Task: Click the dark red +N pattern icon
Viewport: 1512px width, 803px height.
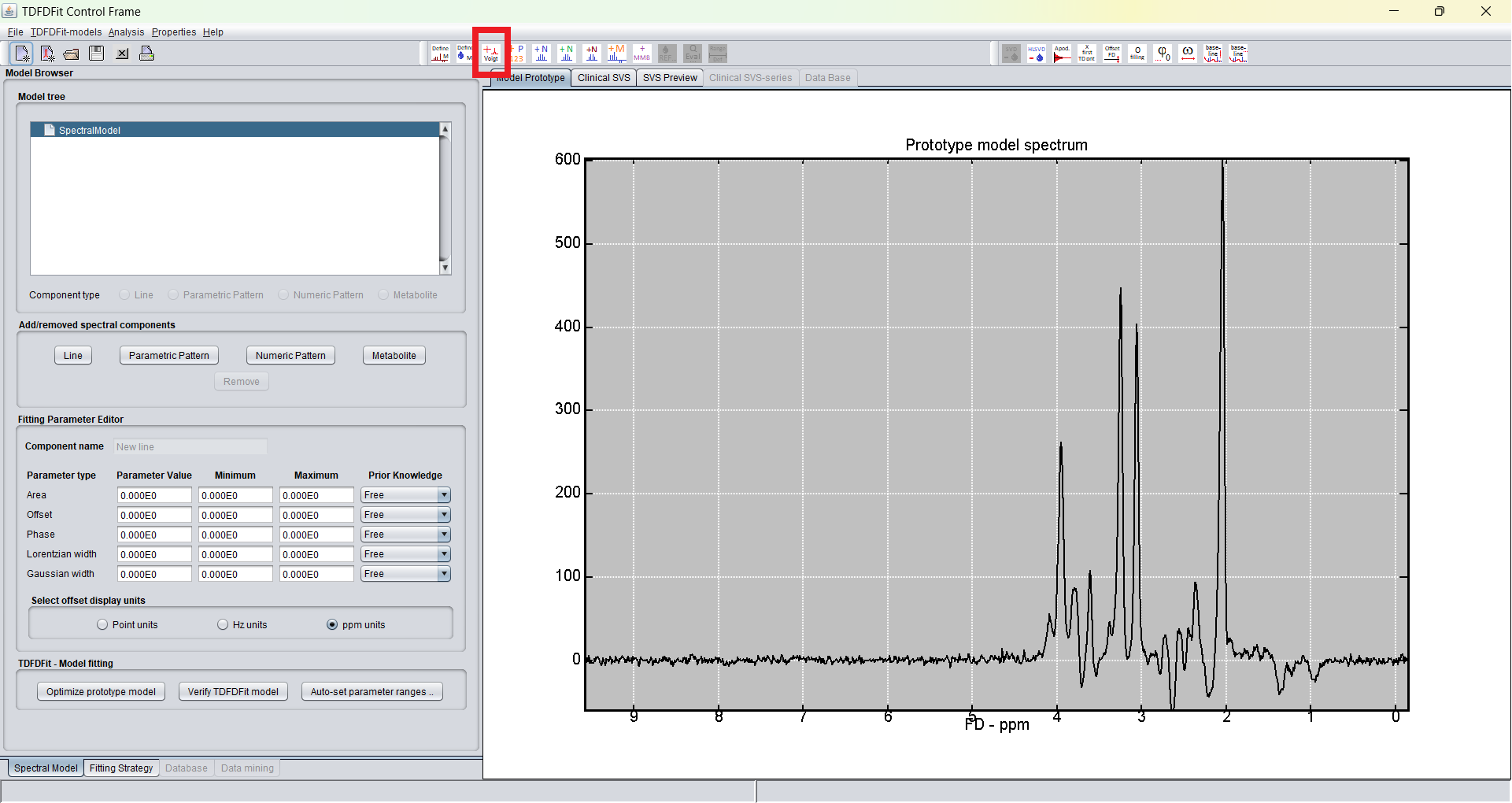Action: click(x=592, y=54)
